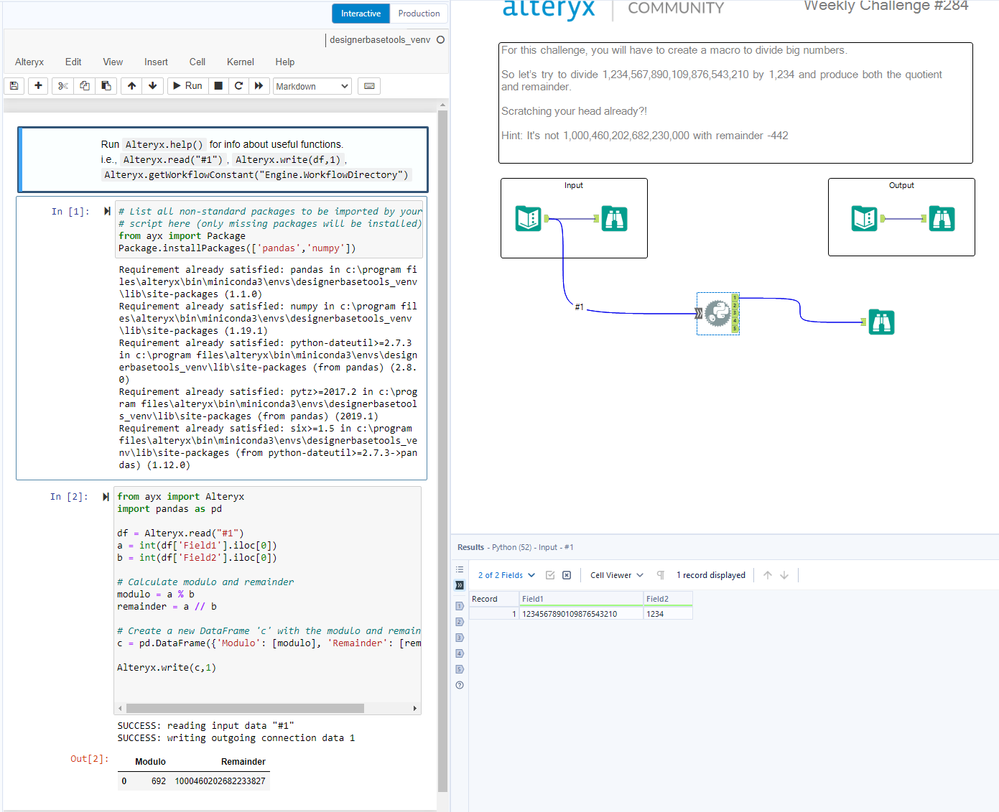Image resolution: width=999 pixels, height=812 pixels.
Task: Go to next record down arrow in results
Action: click(784, 575)
